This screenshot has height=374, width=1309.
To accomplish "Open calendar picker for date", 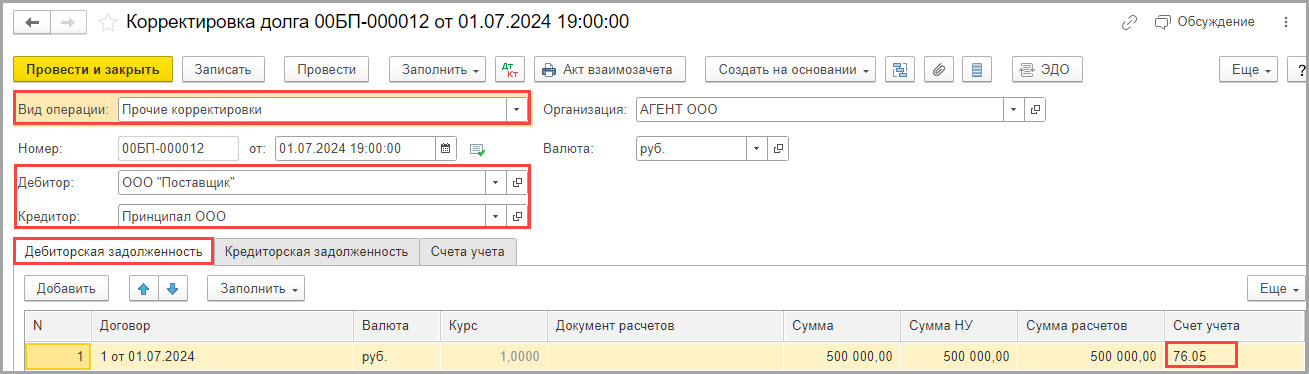I will [446, 148].
